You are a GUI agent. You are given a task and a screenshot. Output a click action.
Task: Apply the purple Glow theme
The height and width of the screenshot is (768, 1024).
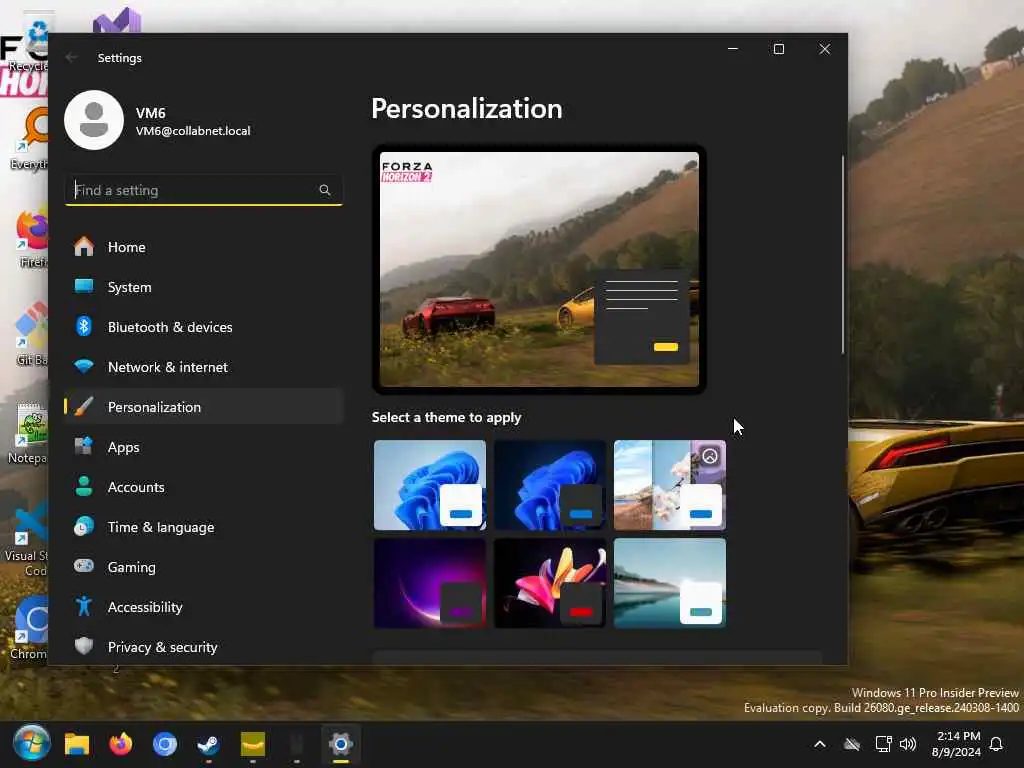pos(430,583)
